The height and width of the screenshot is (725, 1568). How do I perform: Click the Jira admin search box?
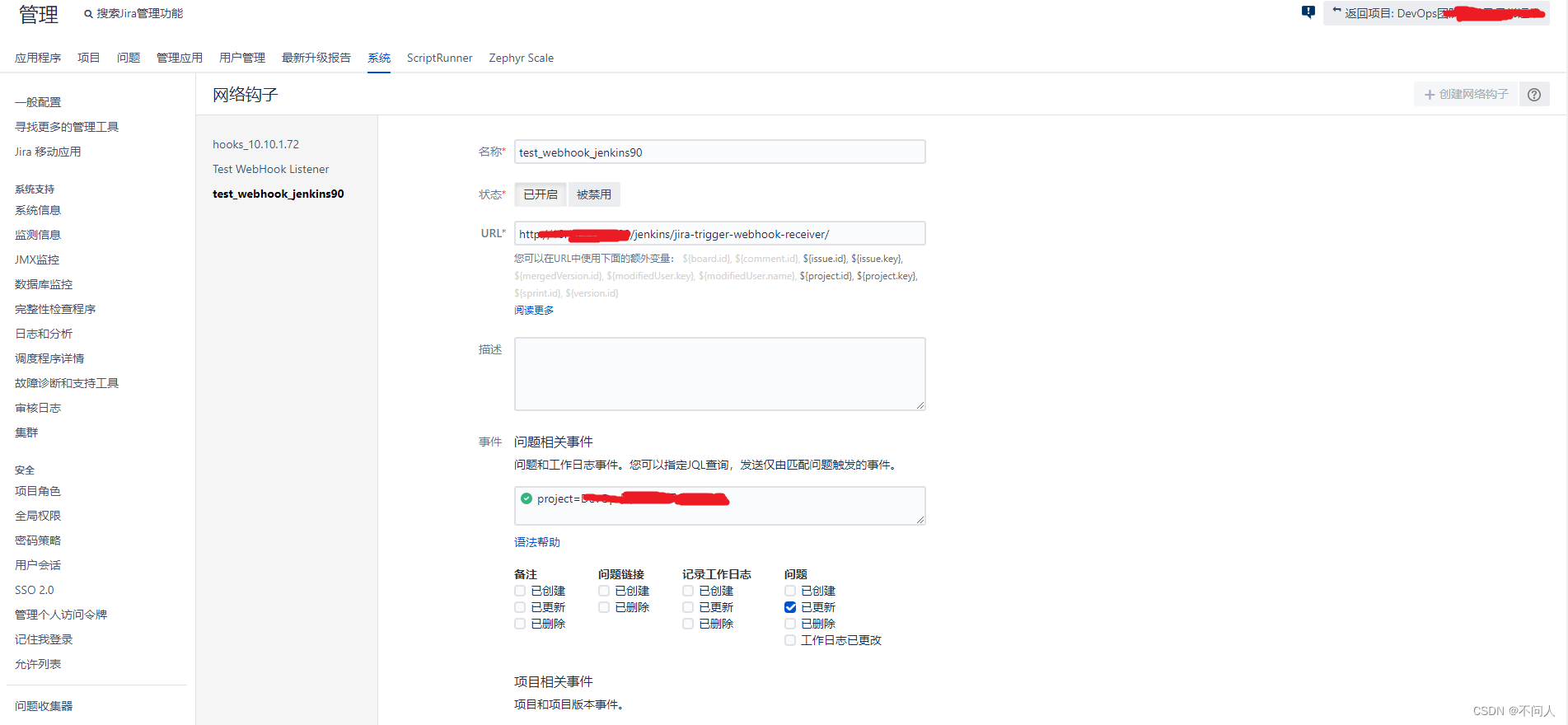point(140,14)
